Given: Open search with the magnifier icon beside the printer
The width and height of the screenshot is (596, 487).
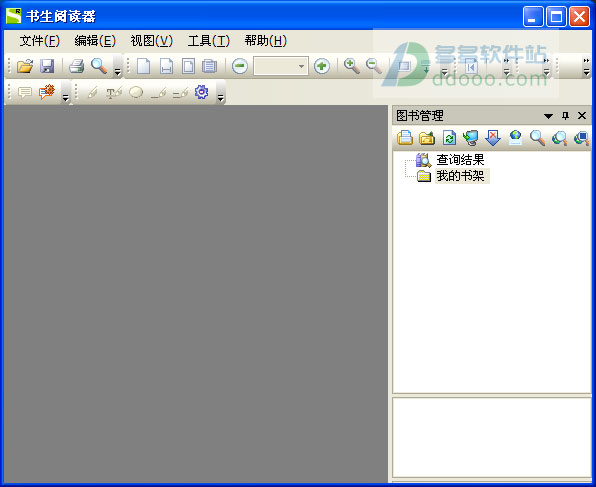Looking at the screenshot, I should (99, 66).
